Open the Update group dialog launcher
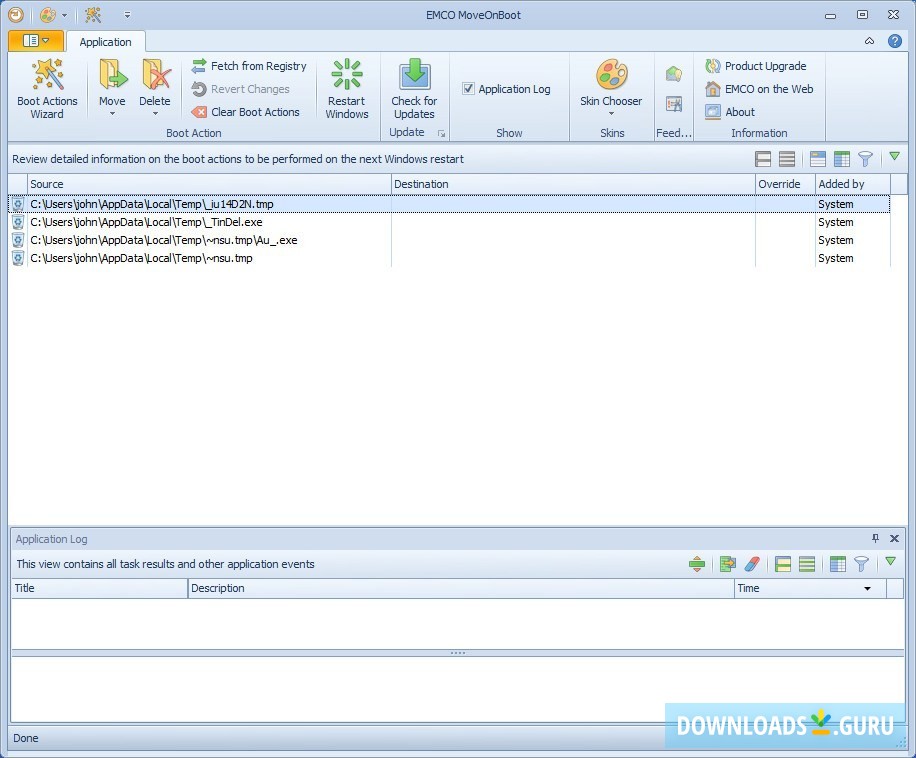916x758 pixels. coord(442,134)
